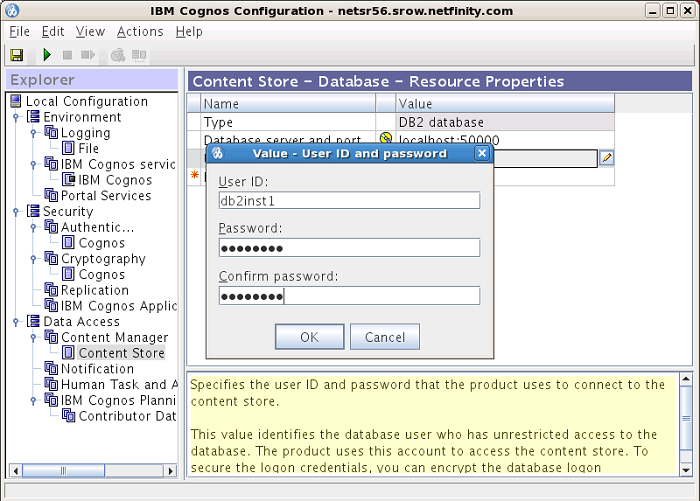
Task: Click the Content Store node icon
Action: tap(68, 353)
